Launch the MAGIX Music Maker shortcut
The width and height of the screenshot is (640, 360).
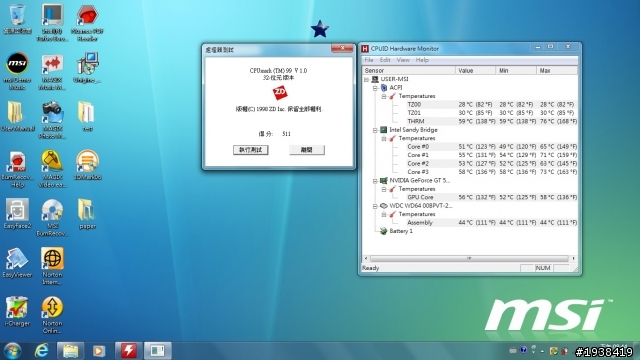[52, 71]
